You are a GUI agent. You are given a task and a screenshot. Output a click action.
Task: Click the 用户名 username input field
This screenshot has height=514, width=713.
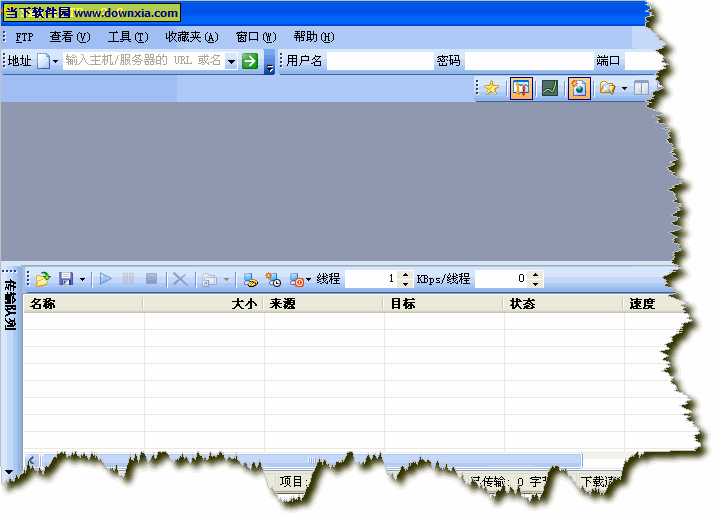click(x=380, y=61)
